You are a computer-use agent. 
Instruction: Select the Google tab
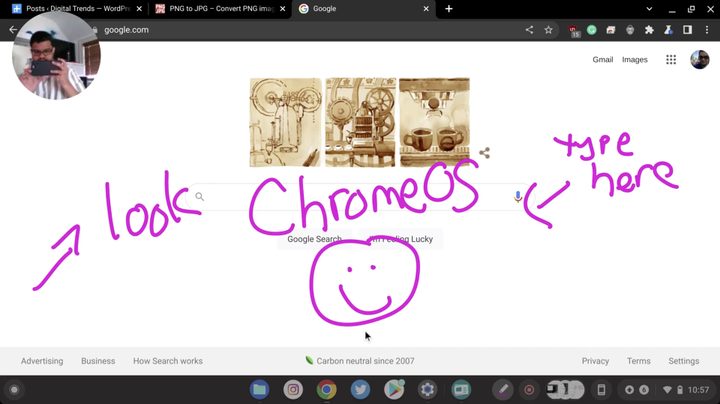point(363,9)
